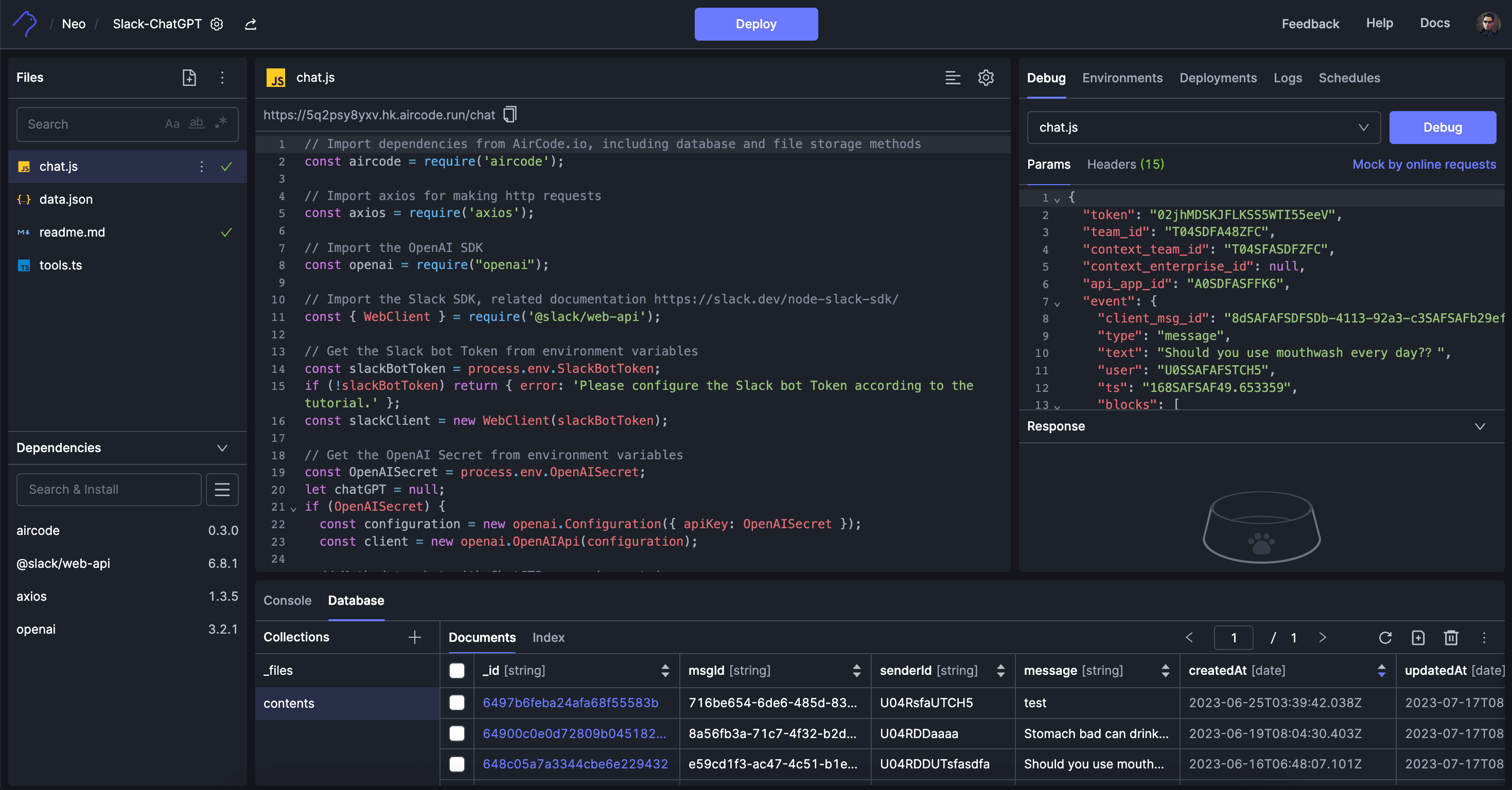
Task: Sort by createdAt column
Action: pos(1382,670)
